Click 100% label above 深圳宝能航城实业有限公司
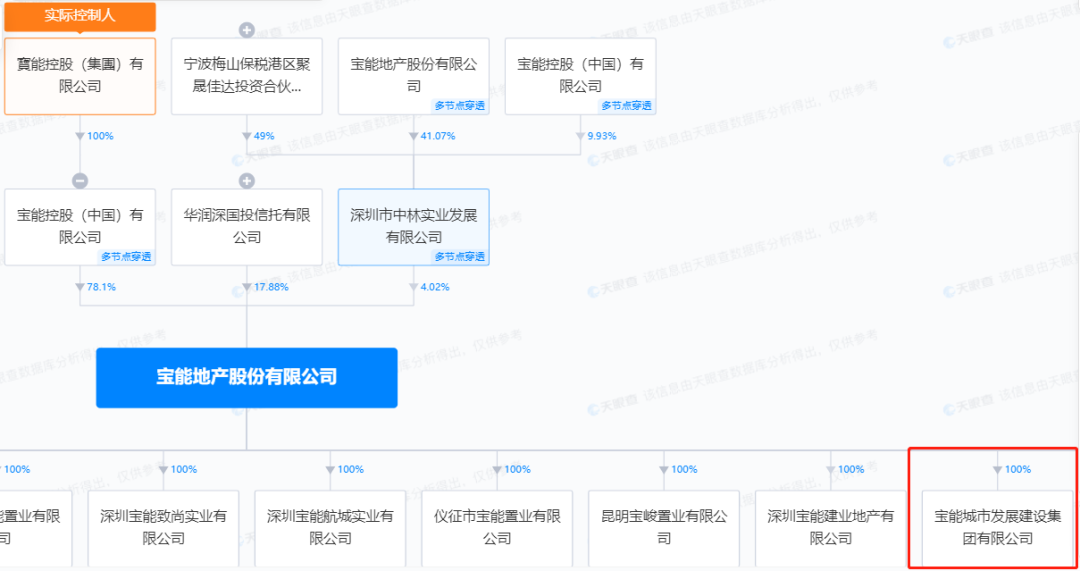The image size is (1080, 571). coord(351,469)
